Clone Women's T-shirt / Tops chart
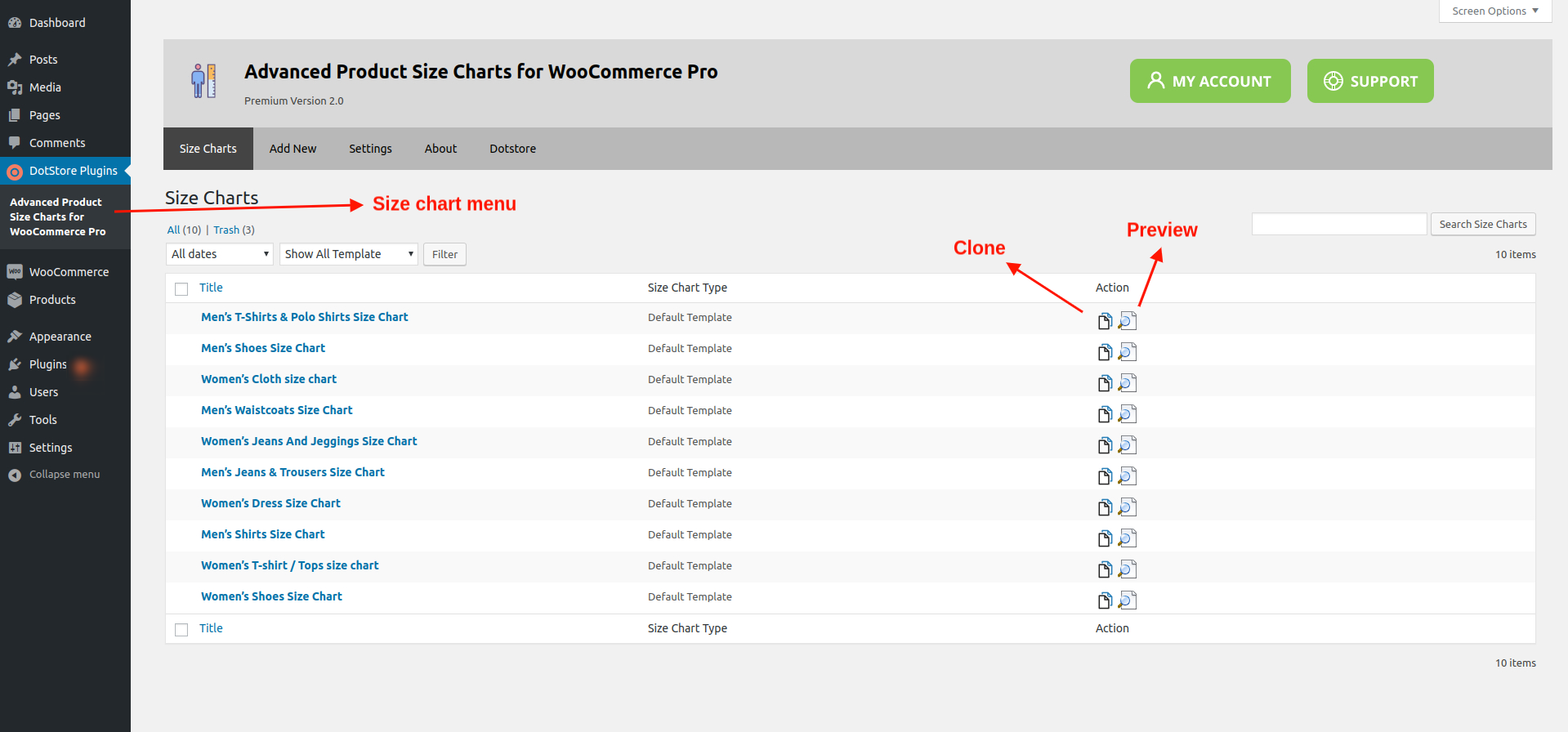1568x732 pixels. pos(1105,569)
